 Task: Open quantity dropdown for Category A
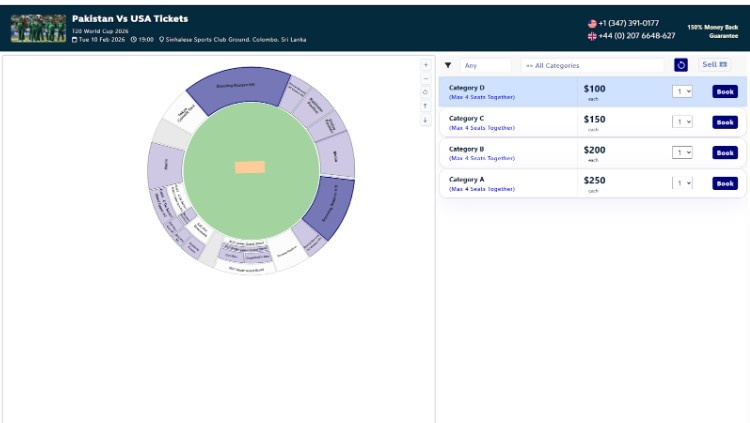pos(682,183)
